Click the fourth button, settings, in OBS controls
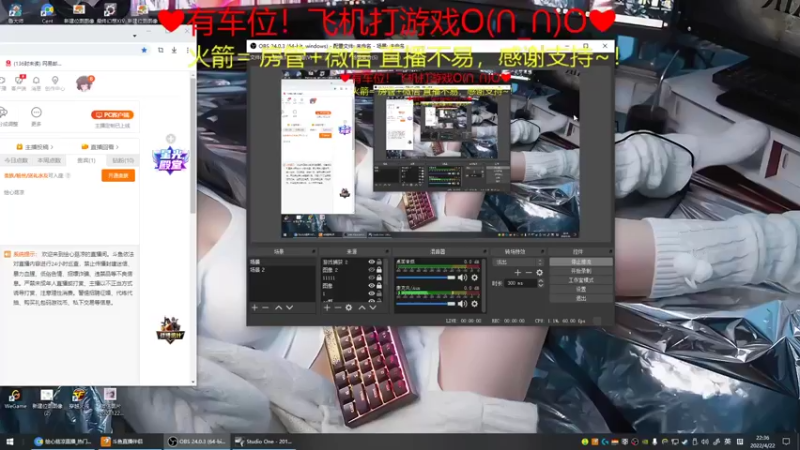Viewport: 800px width, 450px height. point(581,289)
